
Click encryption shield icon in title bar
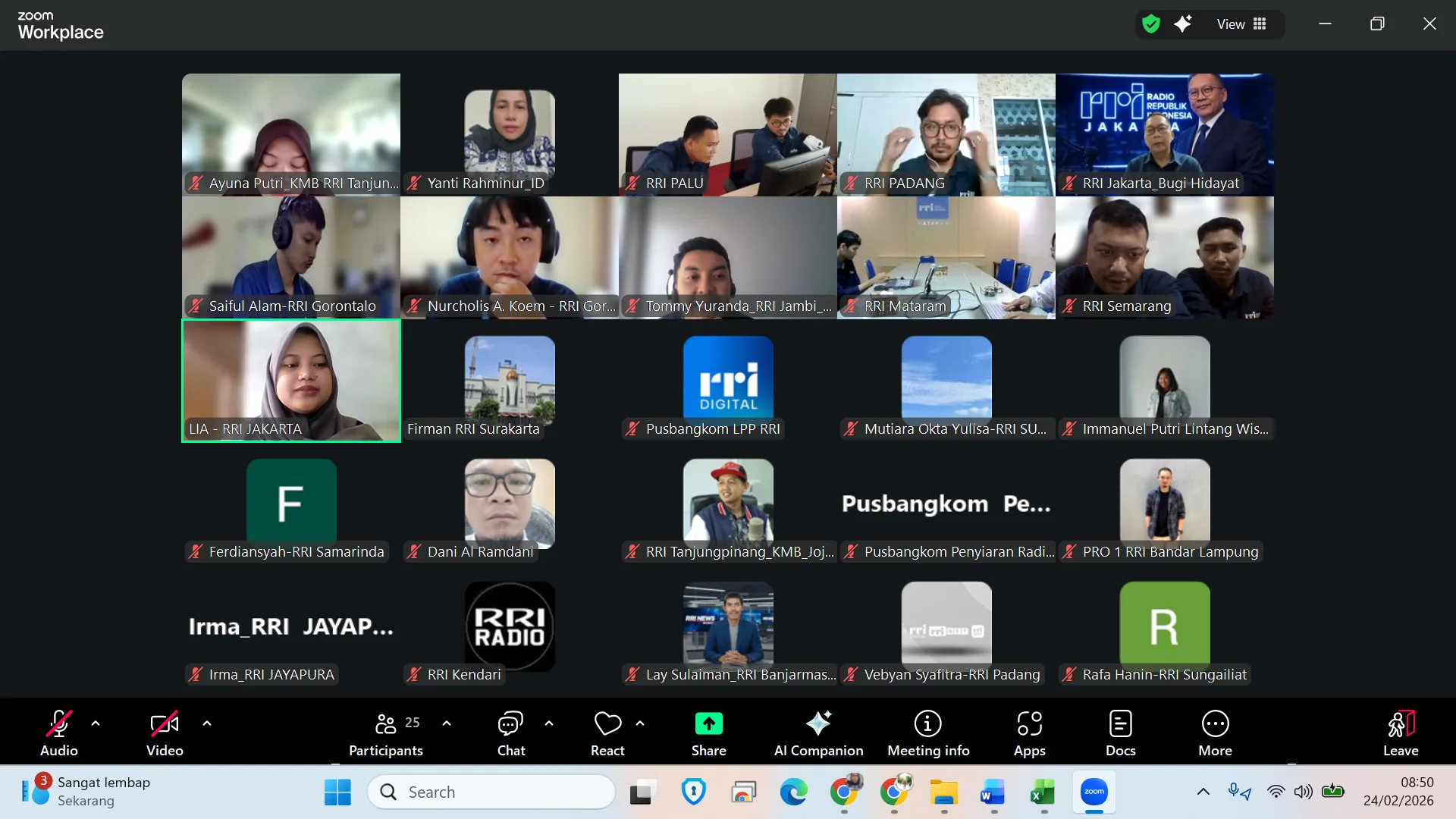point(1151,24)
